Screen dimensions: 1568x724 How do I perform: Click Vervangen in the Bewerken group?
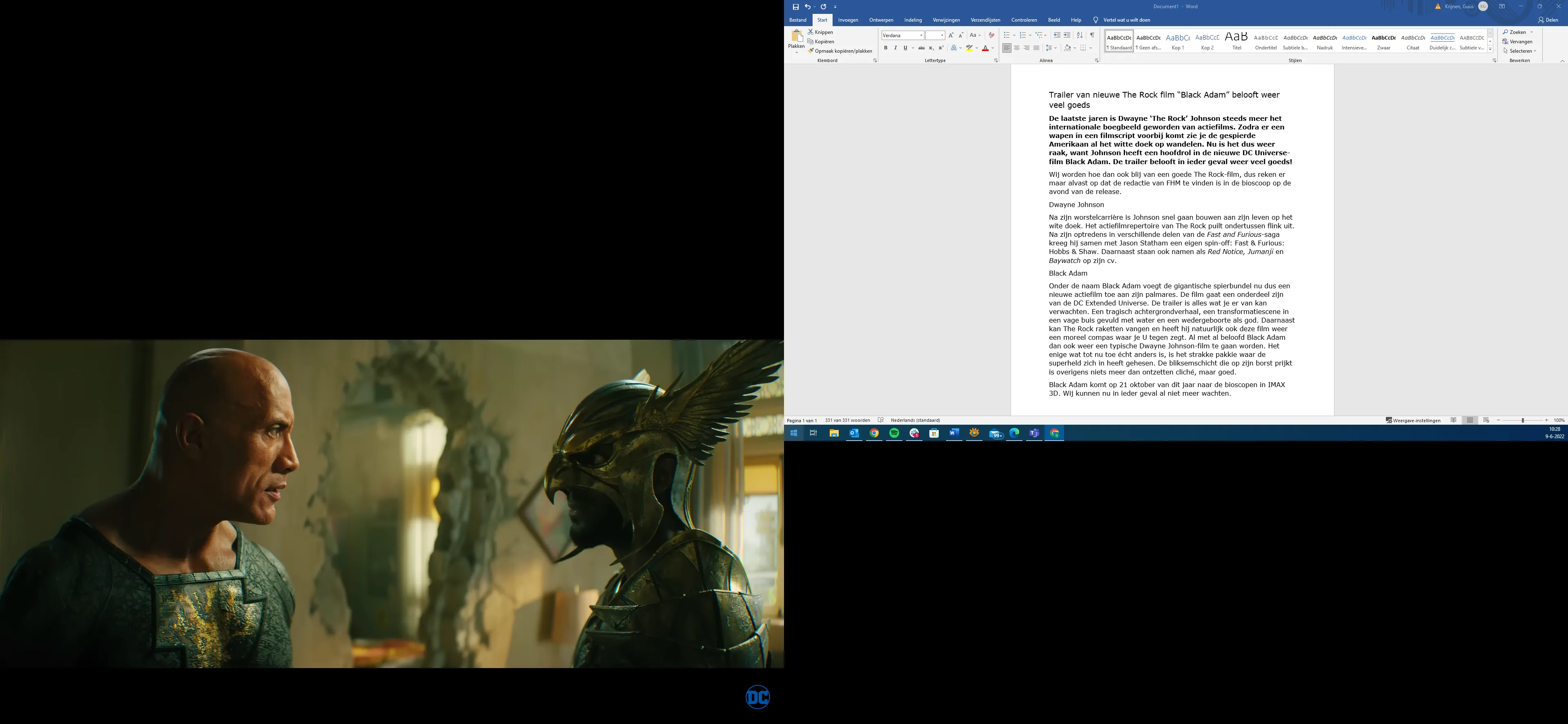coord(1517,41)
